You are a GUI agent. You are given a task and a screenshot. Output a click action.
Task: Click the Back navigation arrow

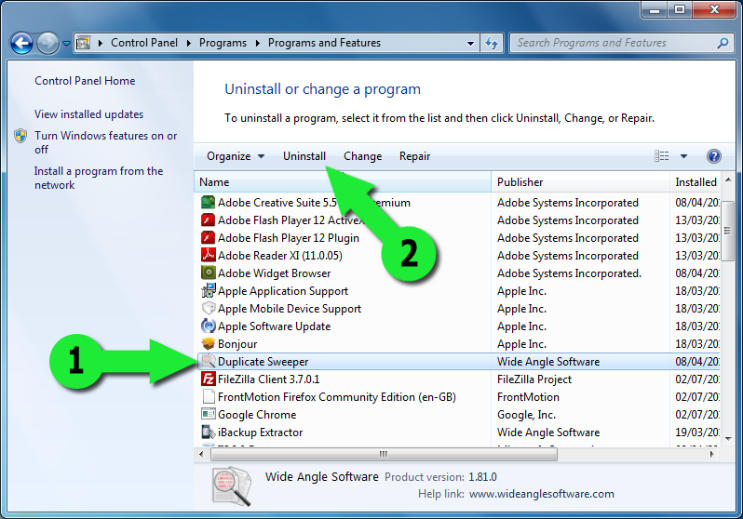point(21,43)
